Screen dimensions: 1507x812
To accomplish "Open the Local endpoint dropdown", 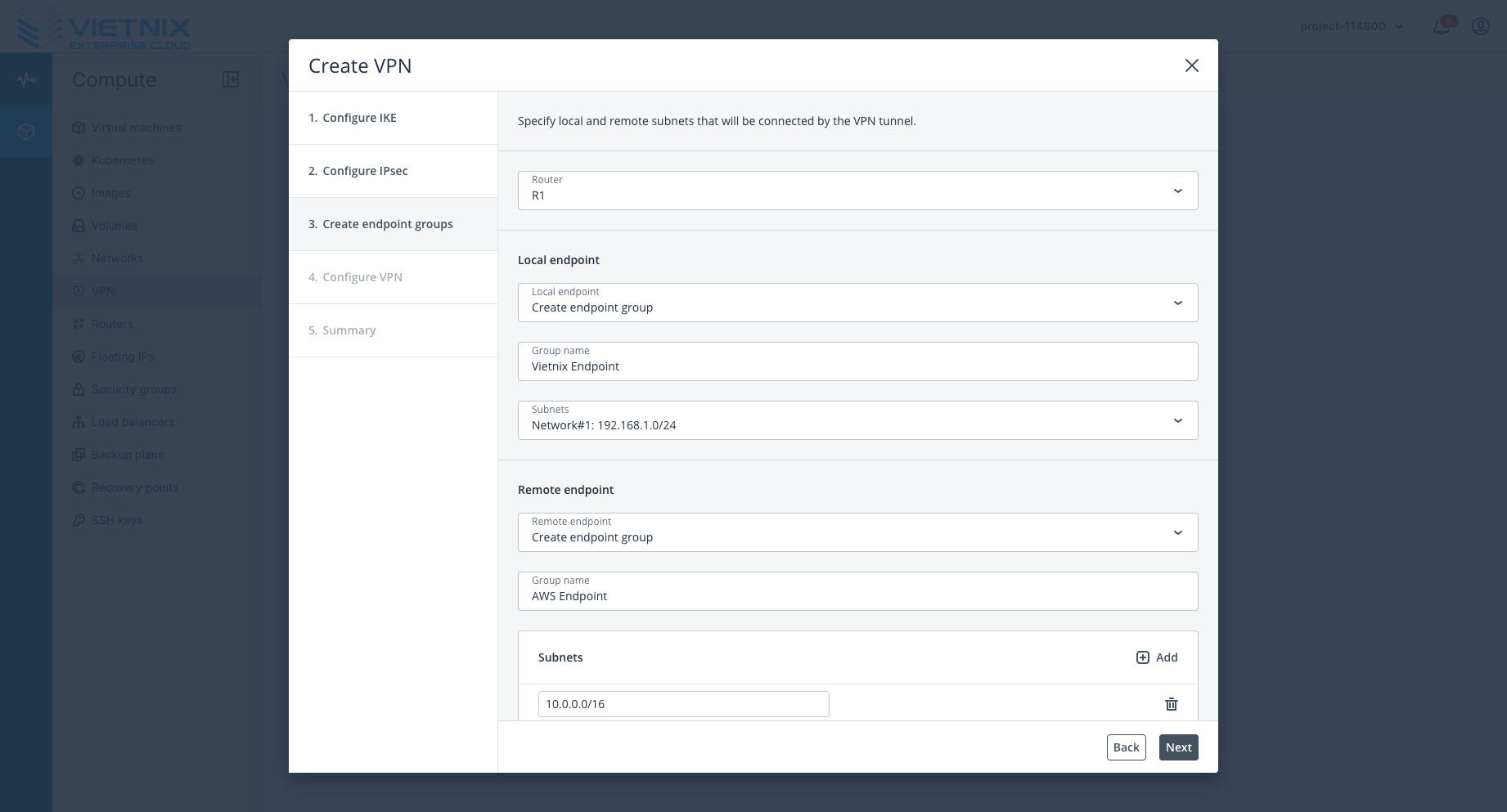I will (1178, 303).
